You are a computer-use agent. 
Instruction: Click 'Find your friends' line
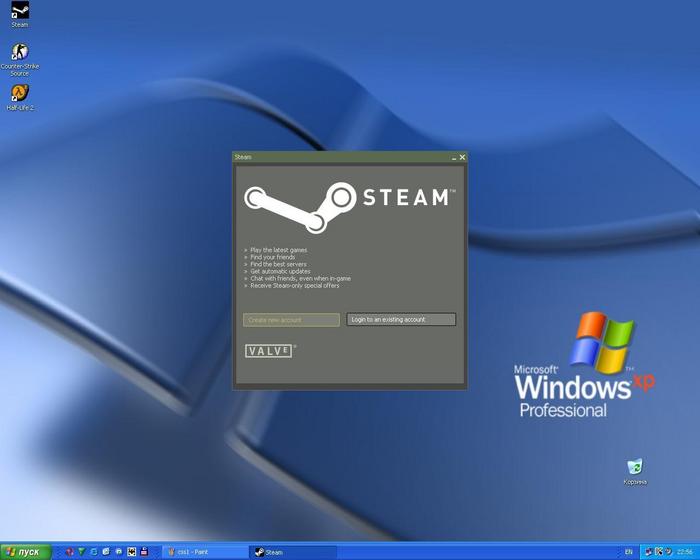point(272,257)
